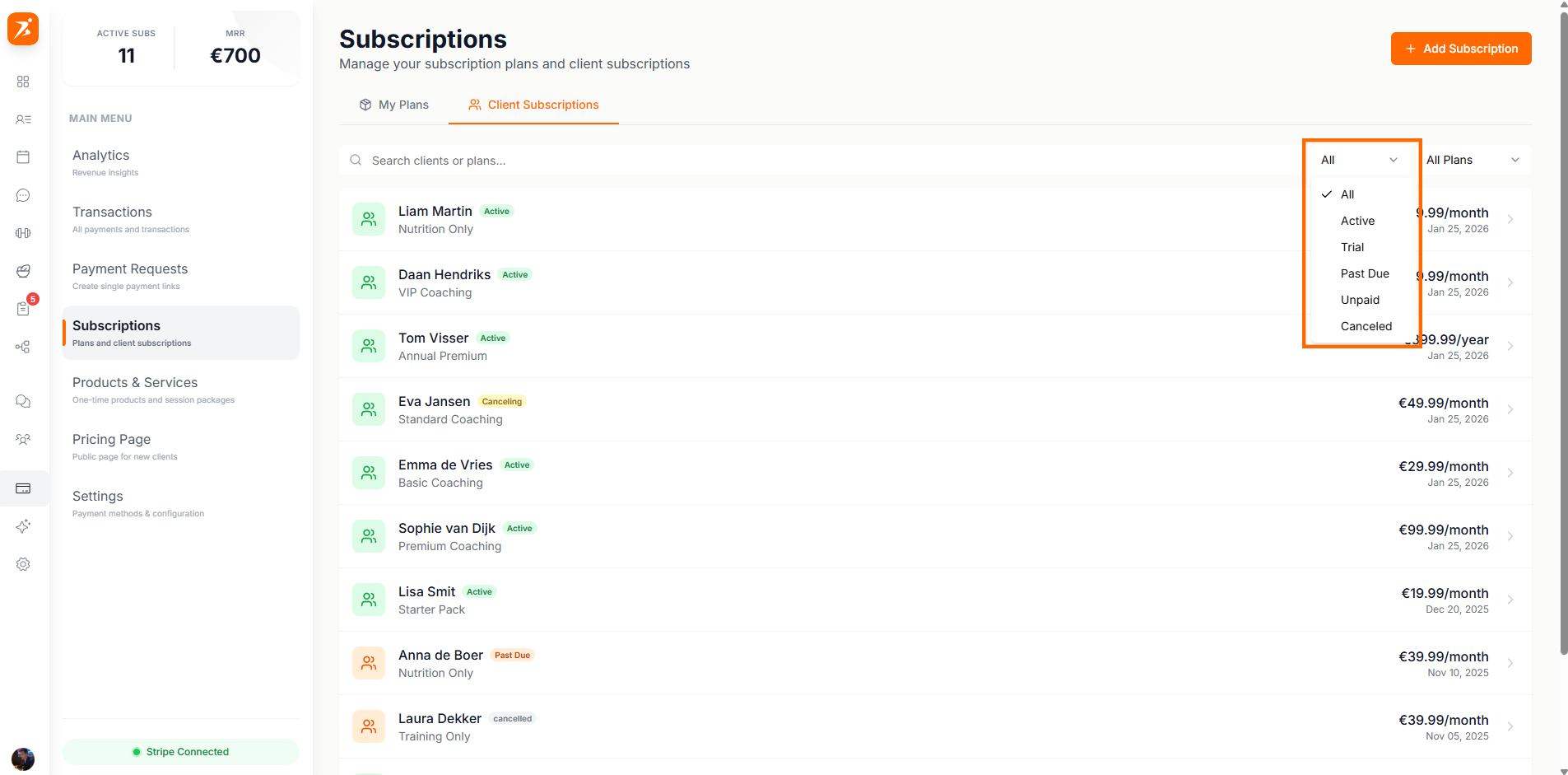Select the Active status filter option

click(x=1356, y=220)
